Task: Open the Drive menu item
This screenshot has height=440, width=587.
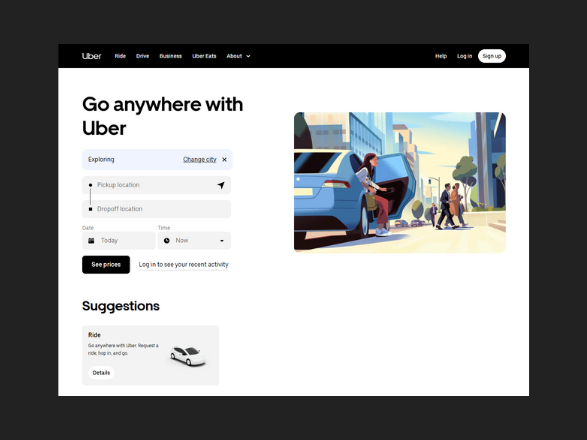Action: (x=143, y=56)
